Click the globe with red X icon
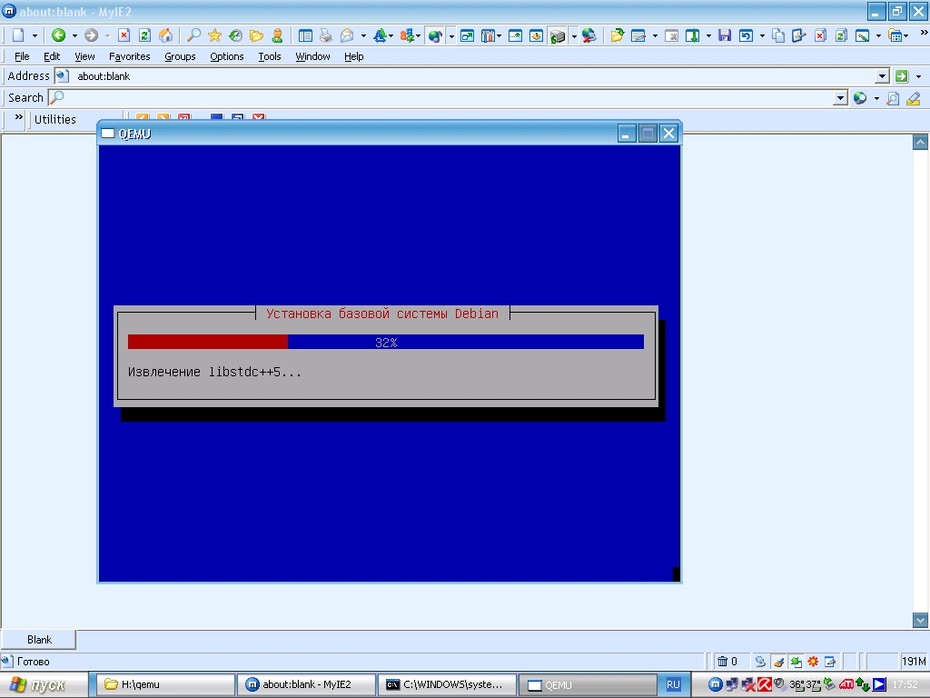Image resolution: width=930 pixels, height=698 pixels. click(588, 36)
